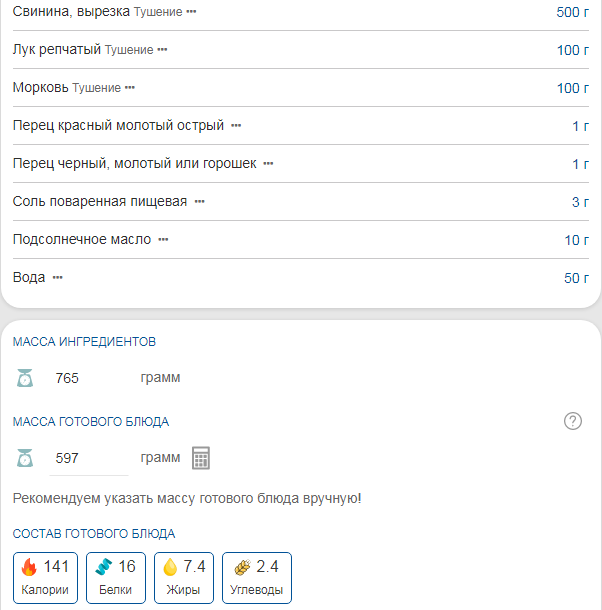Image resolution: width=602 pixels, height=610 pixels.
Task: Click the Жиры 7.4 badge
Action: 184,578
